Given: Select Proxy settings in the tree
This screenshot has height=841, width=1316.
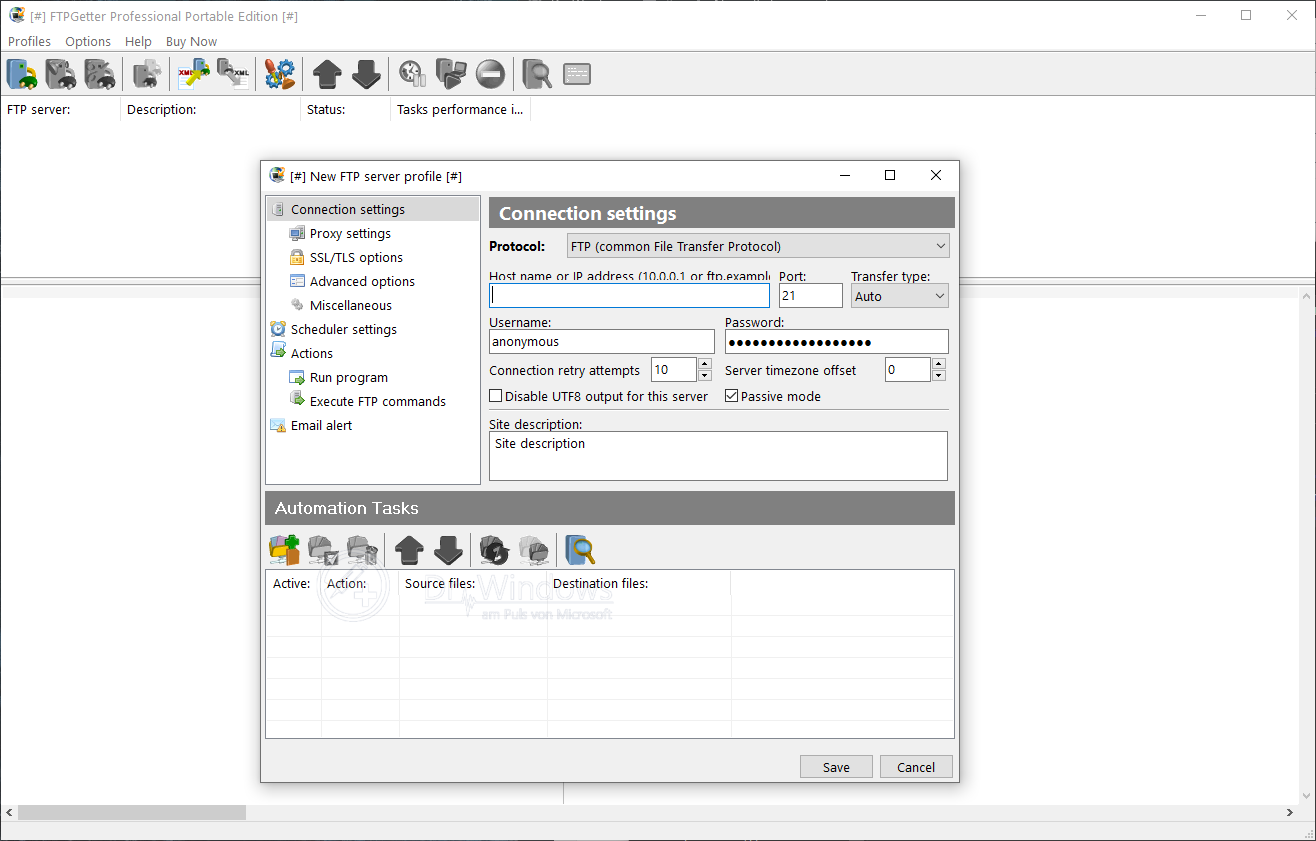Looking at the screenshot, I should point(350,233).
